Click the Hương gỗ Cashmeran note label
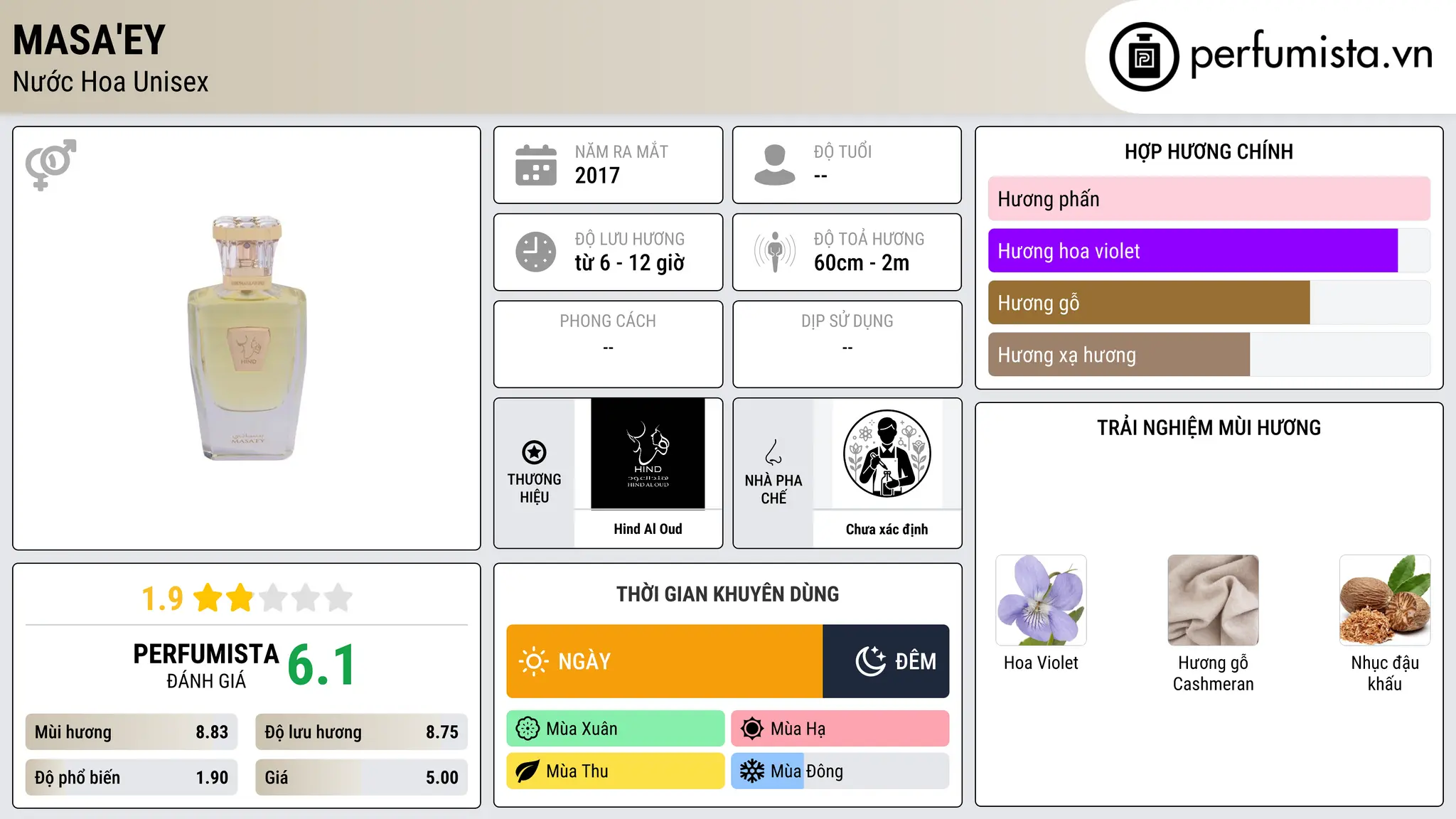Screen dimensions: 1456x819 coord(1213,673)
